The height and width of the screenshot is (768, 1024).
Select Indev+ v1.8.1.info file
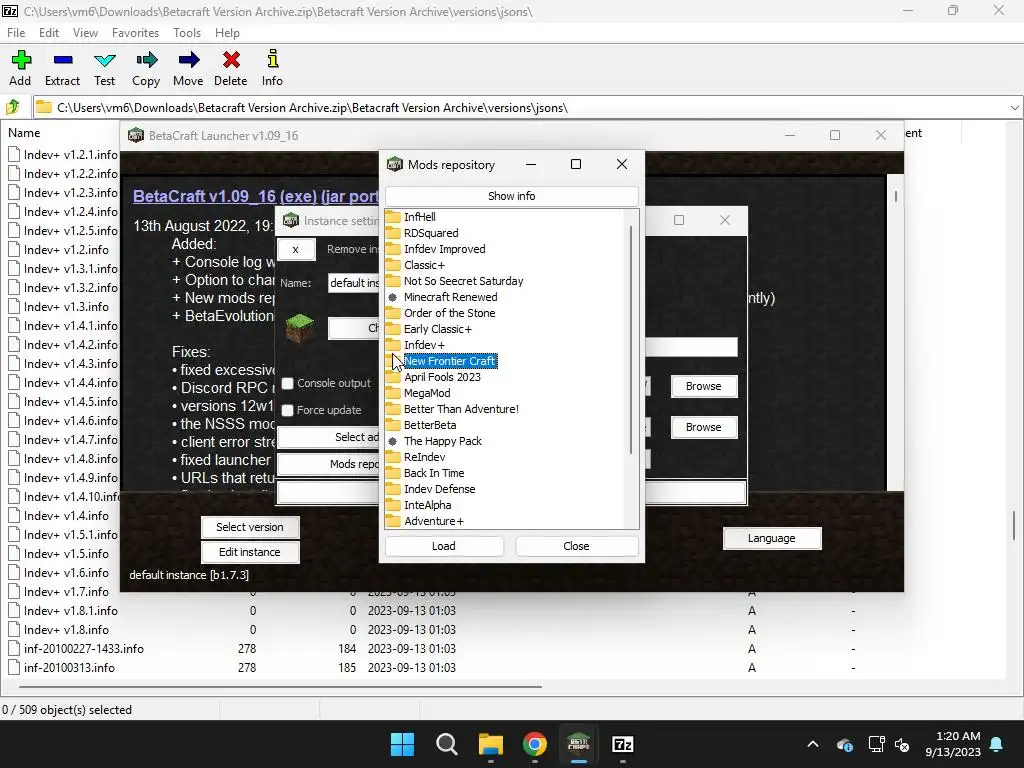[71, 611]
